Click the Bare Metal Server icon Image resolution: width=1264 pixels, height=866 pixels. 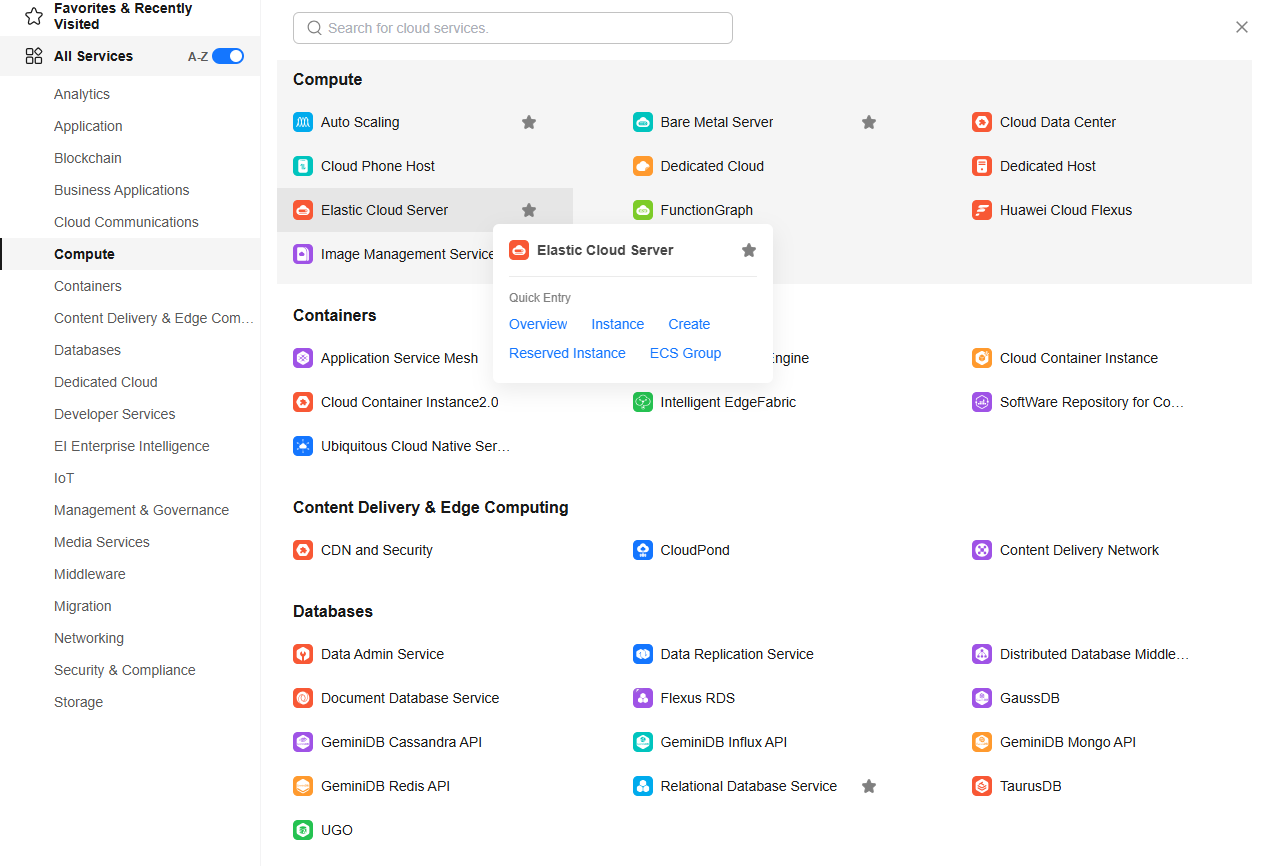point(643,122)
